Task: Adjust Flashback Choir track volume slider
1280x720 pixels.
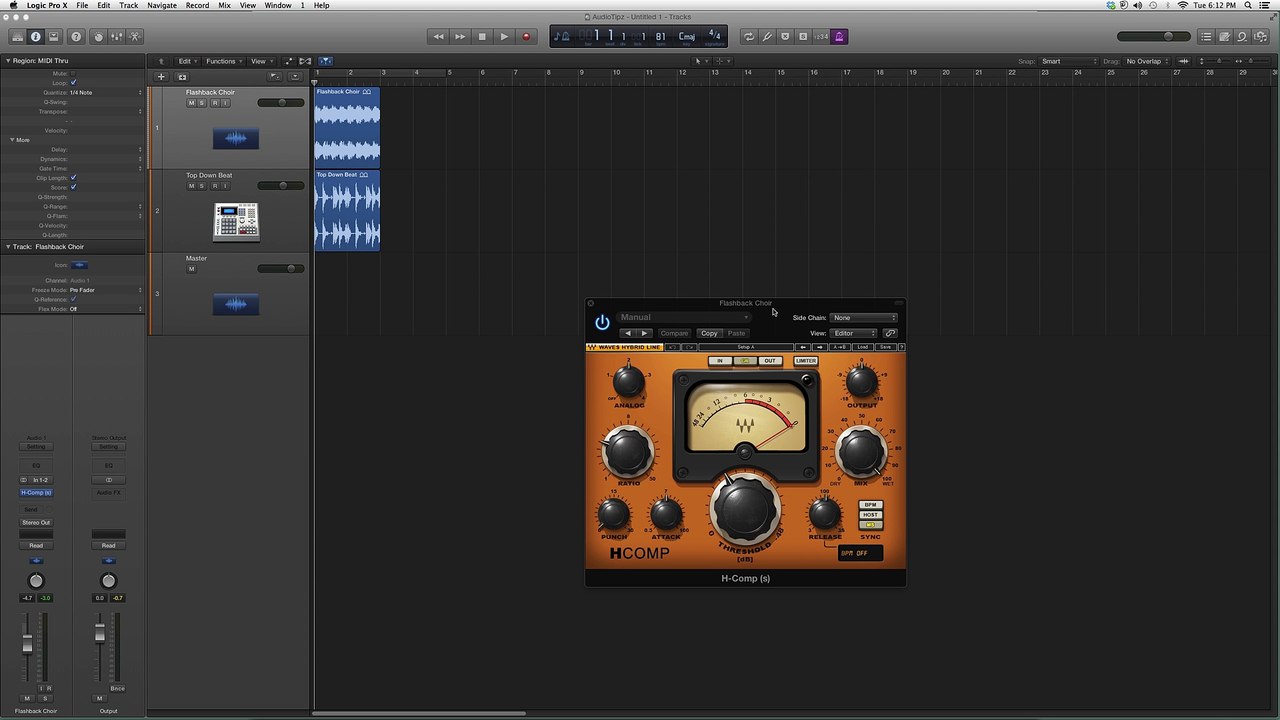Action: coord(281,103)
